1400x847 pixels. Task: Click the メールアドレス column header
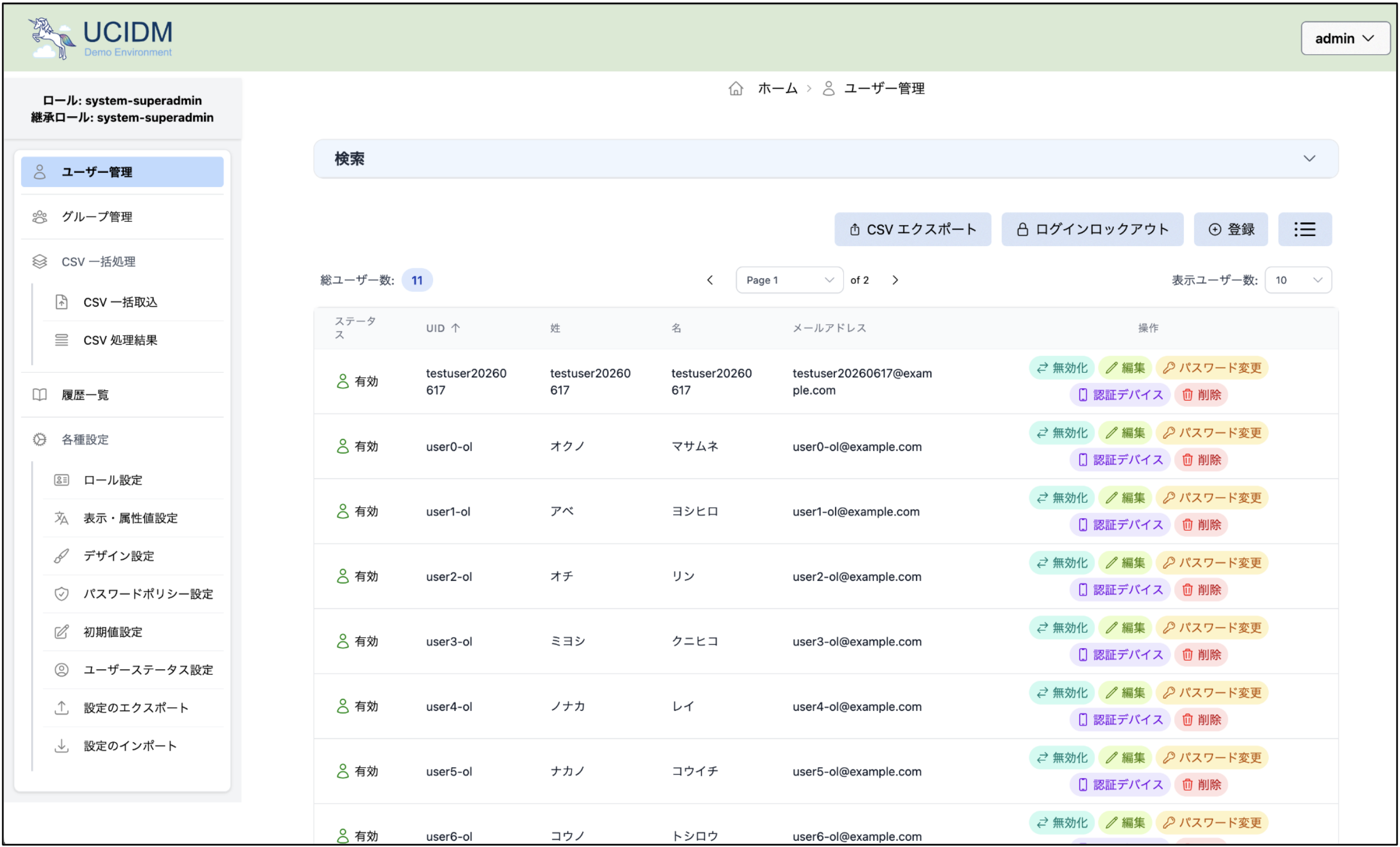[829, 328]
